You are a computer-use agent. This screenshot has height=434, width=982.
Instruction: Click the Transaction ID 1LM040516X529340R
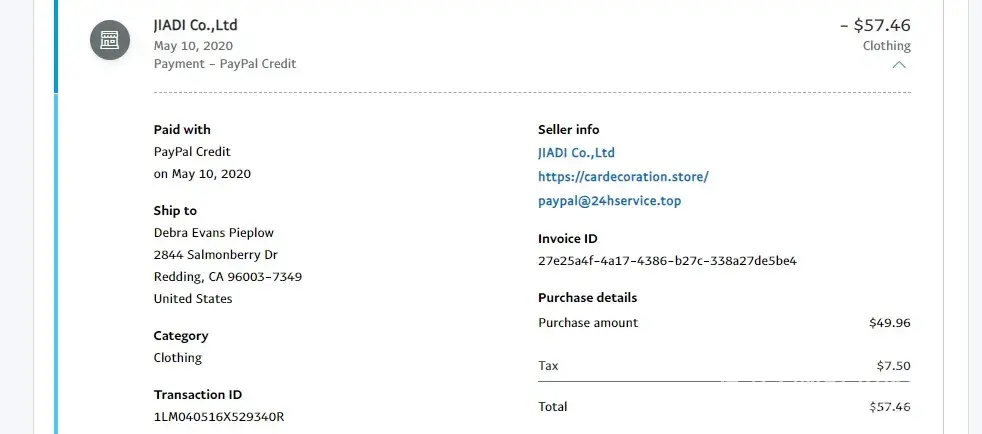point(219,416)
